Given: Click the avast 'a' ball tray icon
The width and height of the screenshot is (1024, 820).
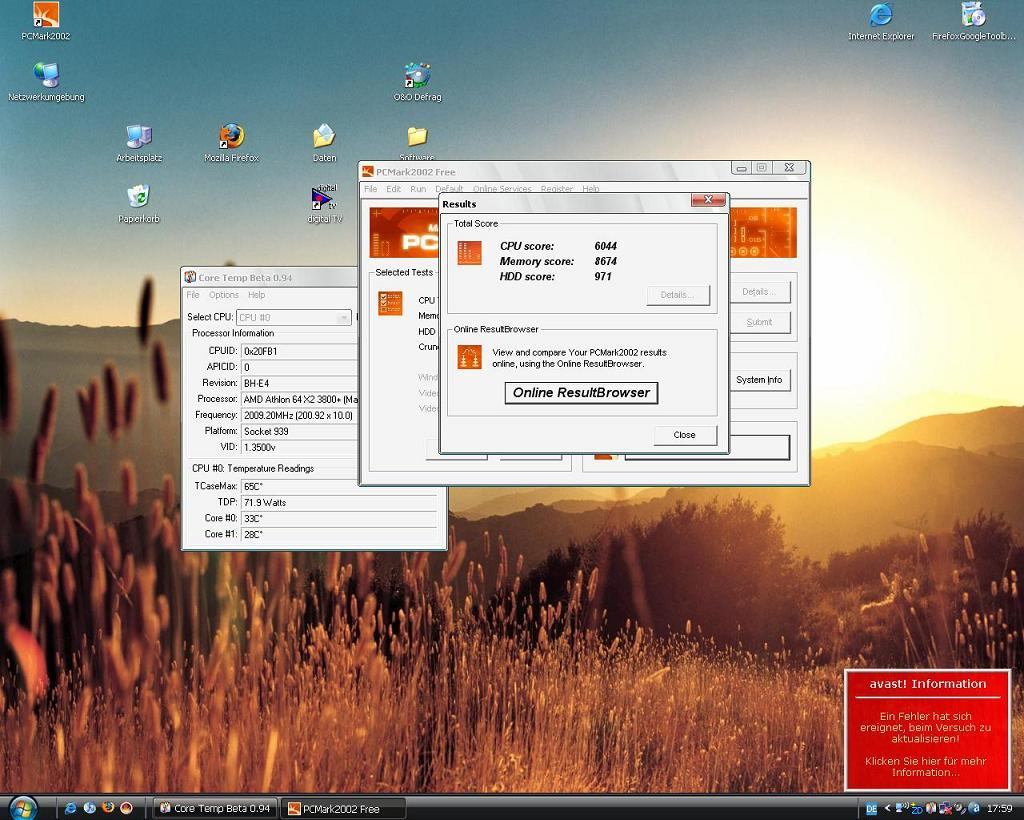Looking at the screenshot, I should pos(974,809).
